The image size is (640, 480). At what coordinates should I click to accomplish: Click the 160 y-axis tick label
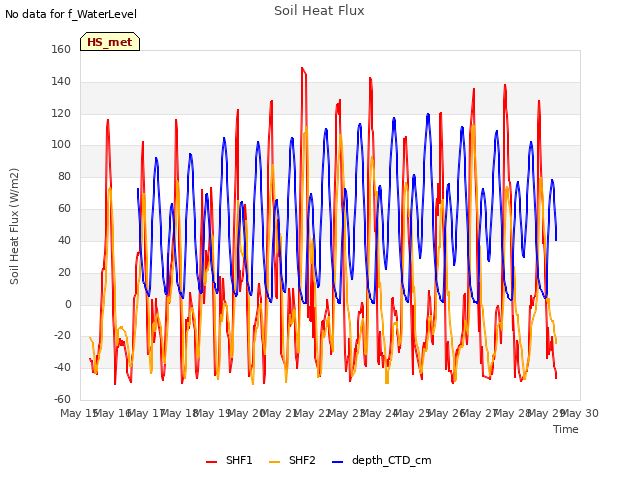61,49
